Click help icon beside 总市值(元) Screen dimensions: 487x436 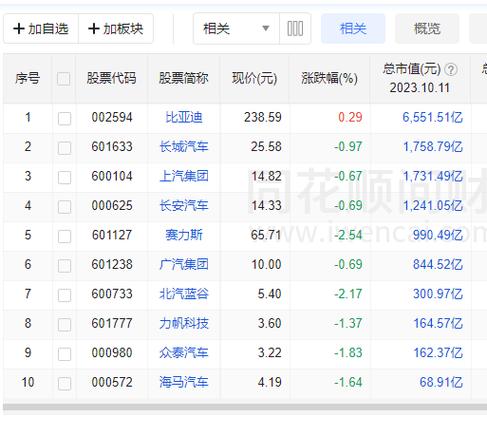(451, 70)
